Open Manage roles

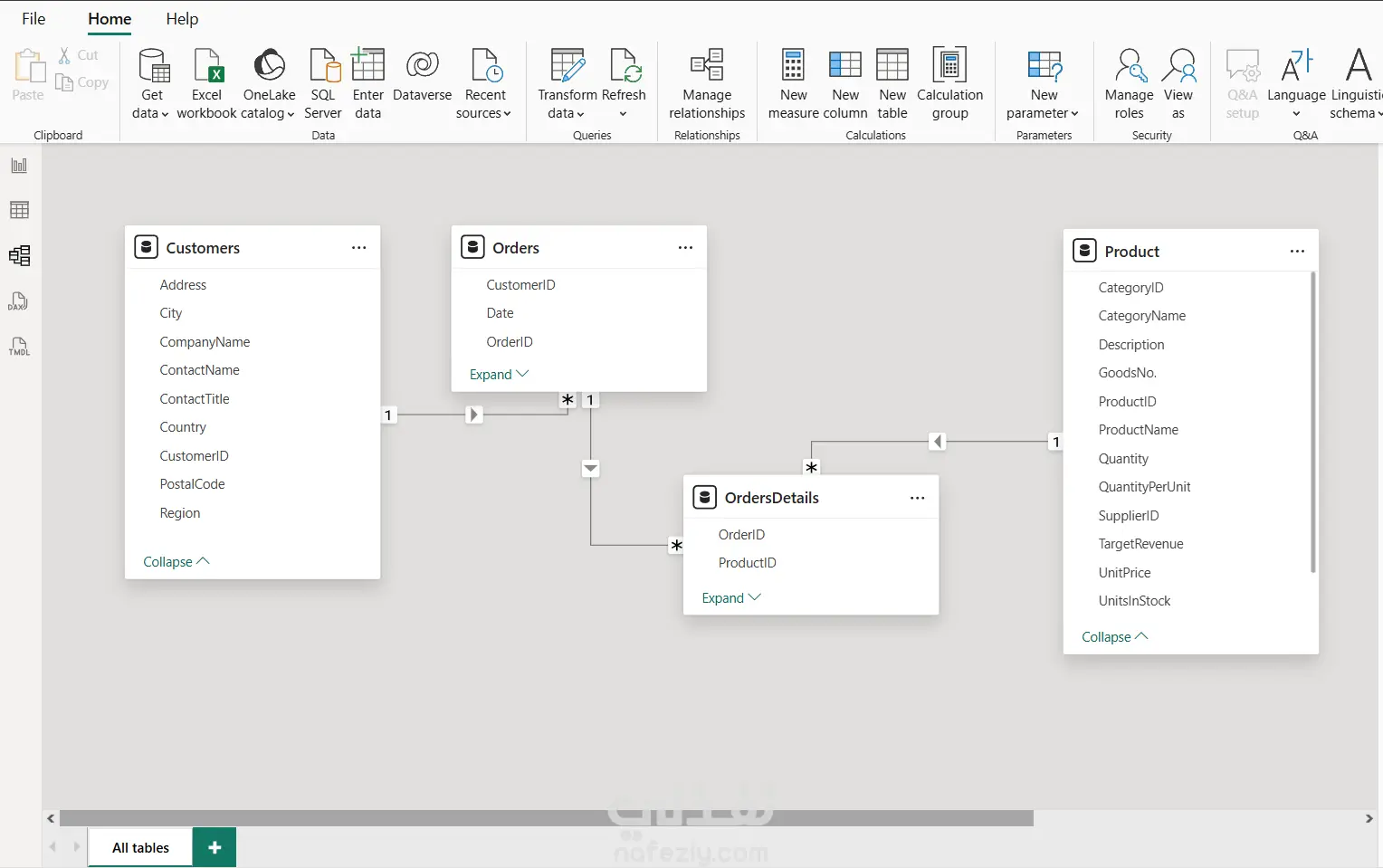1129,83
